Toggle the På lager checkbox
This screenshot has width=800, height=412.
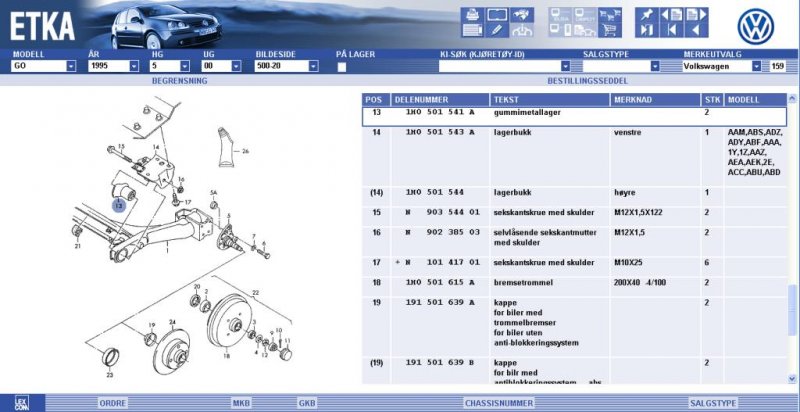(342, 67)
